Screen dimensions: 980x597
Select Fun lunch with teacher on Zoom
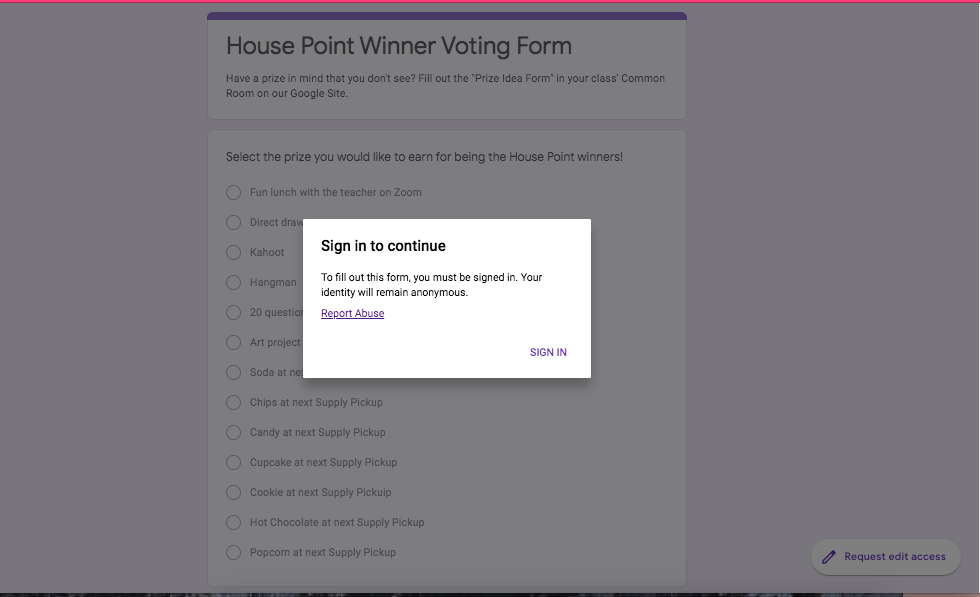[x=234, y=192]
